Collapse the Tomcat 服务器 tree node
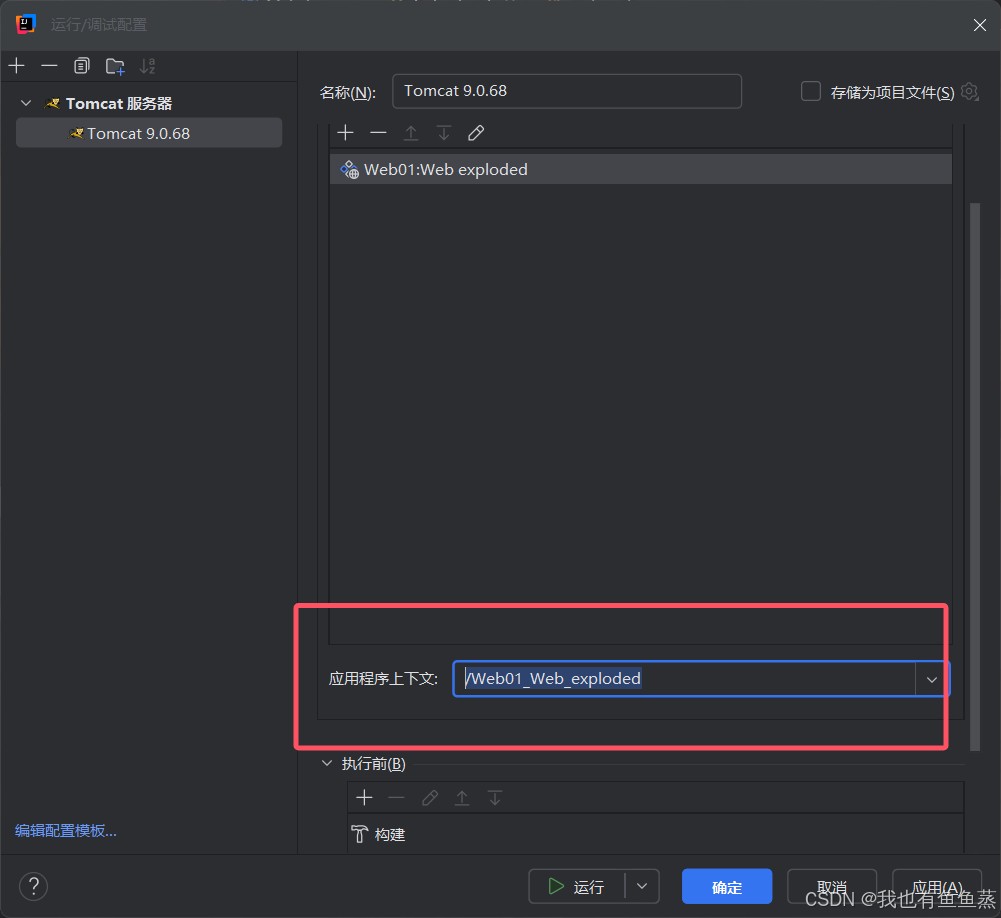Viewport: 1001px width, 918px height. [26, 103]
